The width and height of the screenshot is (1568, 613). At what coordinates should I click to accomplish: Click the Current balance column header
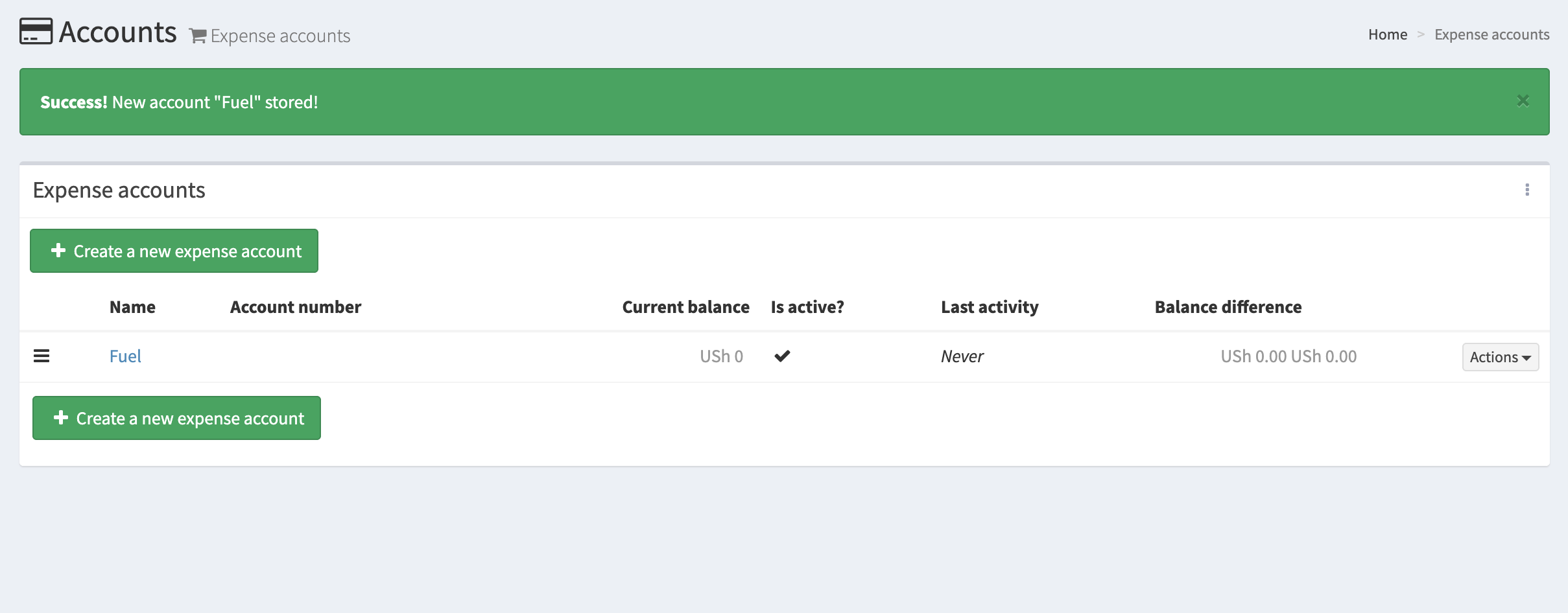tap(685, 307)
